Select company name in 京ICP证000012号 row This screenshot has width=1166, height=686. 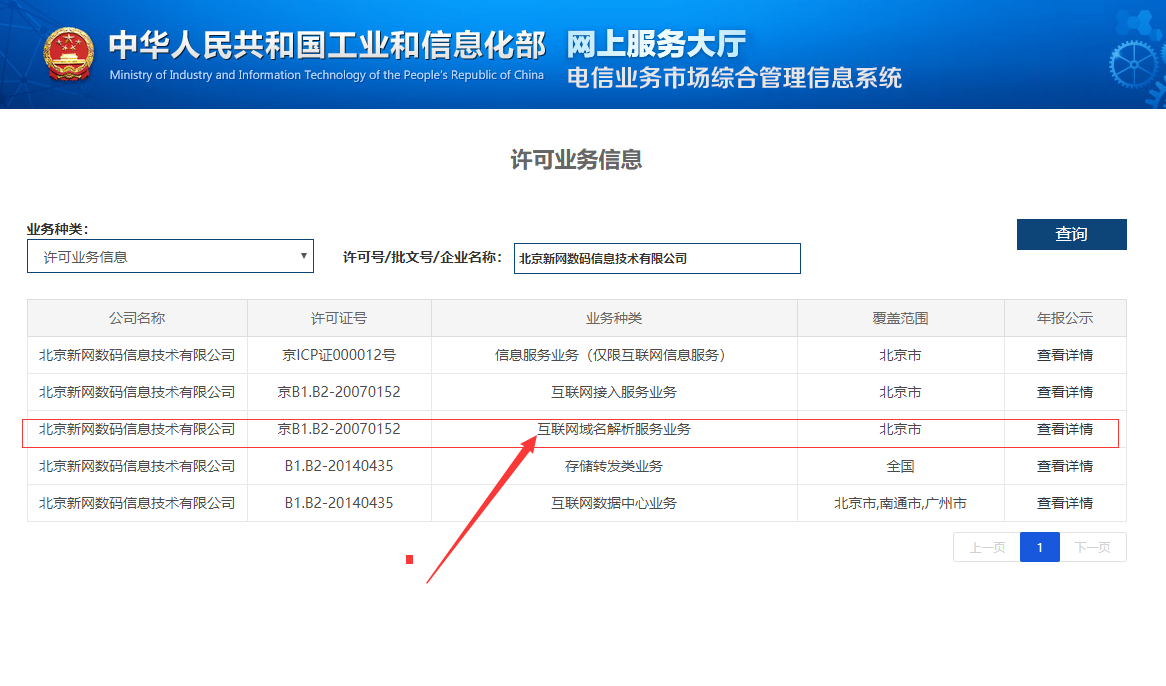137,355
